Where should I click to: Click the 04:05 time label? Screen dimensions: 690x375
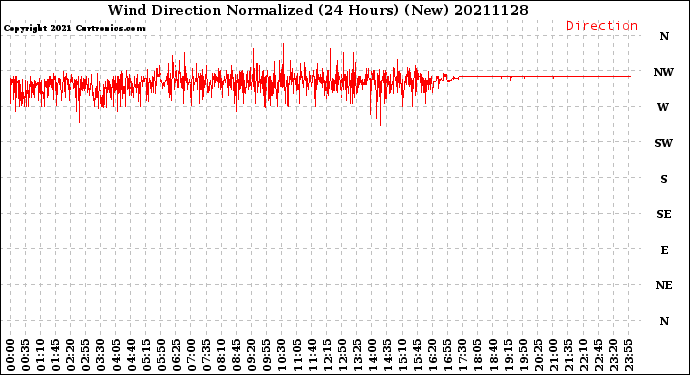[116, 355]
